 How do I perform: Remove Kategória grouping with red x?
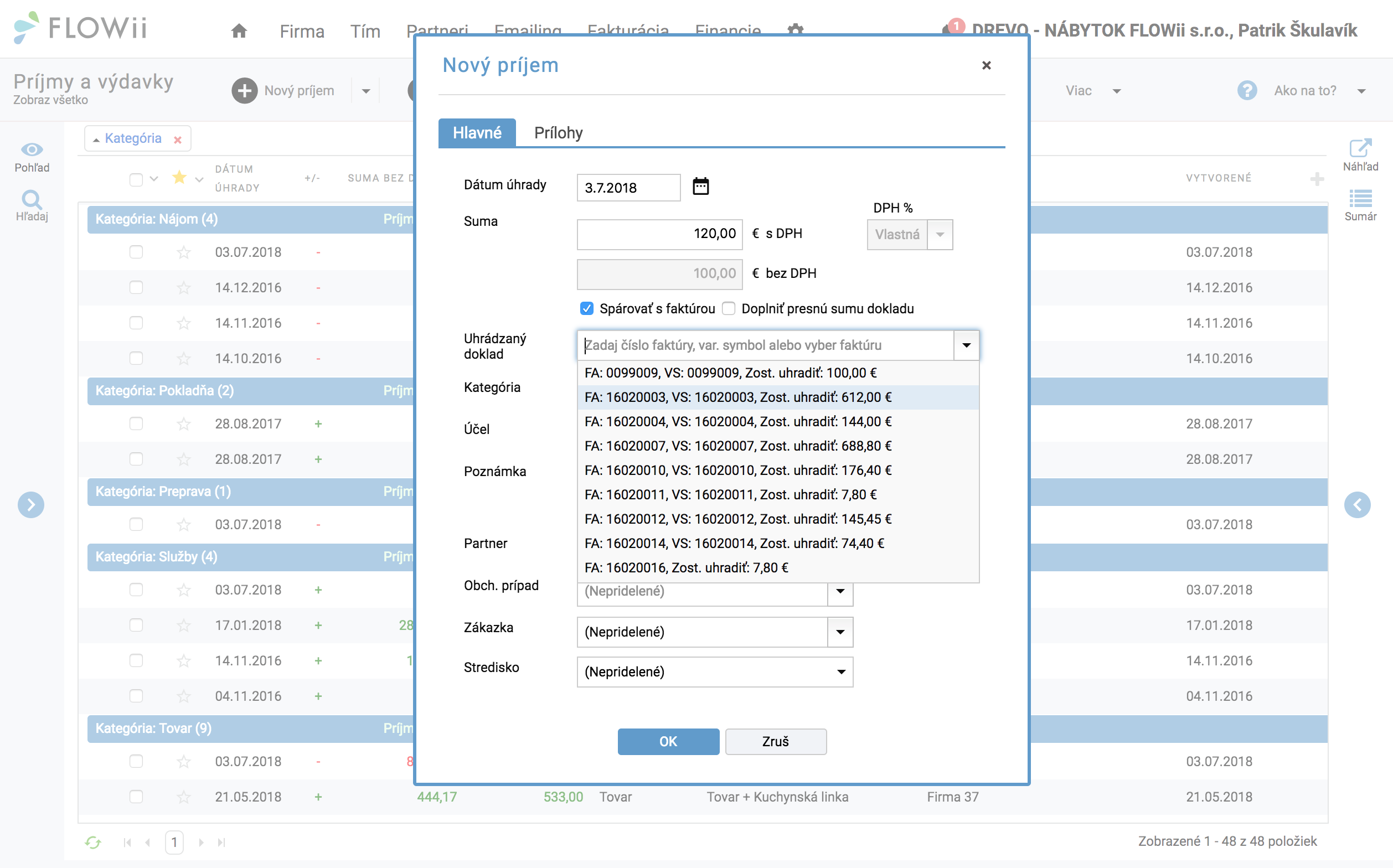pyautogui.click(x=177, y=139)
